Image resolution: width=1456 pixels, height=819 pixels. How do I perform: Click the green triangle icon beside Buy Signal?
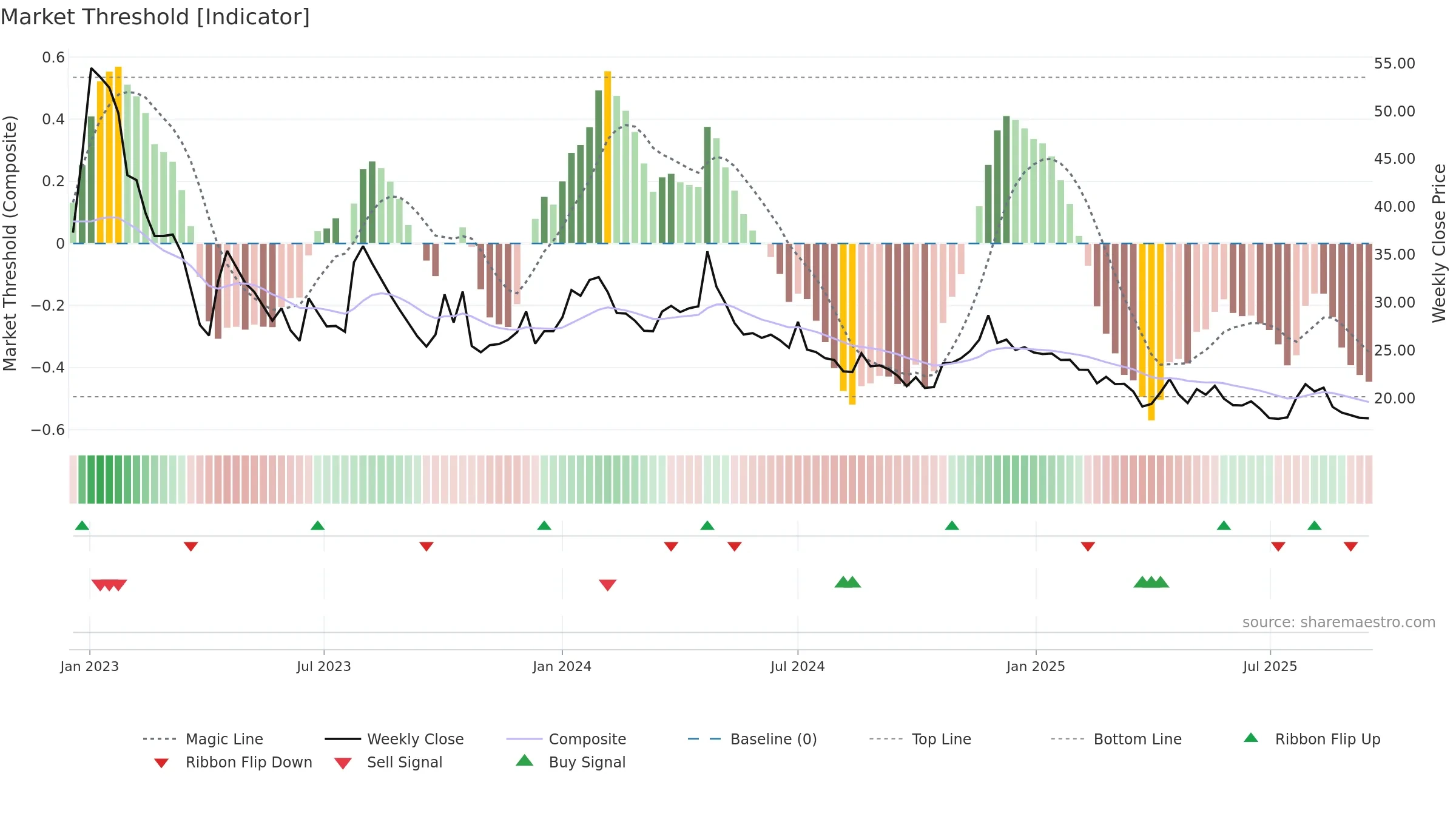pyautogui.click(x=524, y=760)
